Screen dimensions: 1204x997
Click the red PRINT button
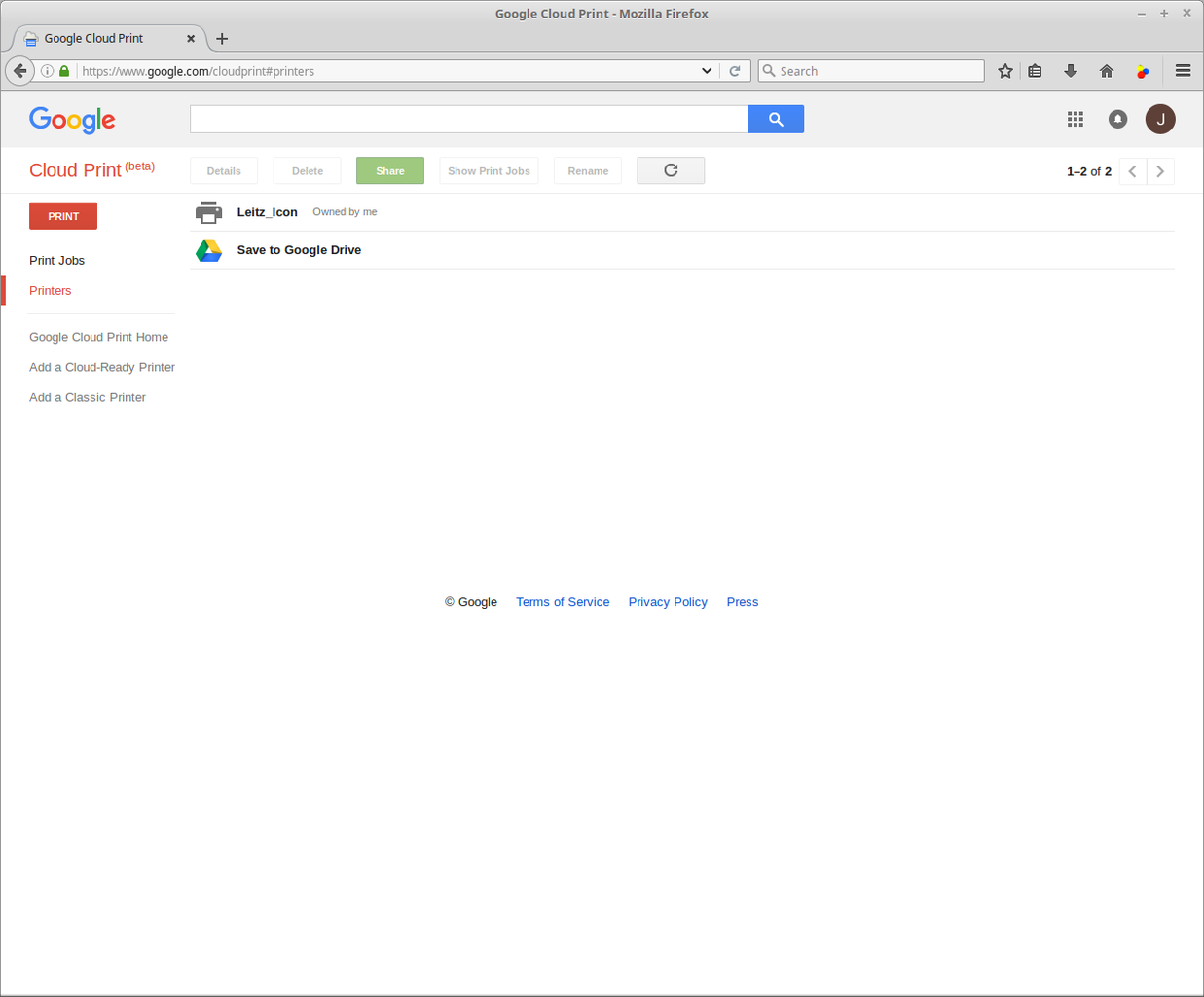click(62, 215)
